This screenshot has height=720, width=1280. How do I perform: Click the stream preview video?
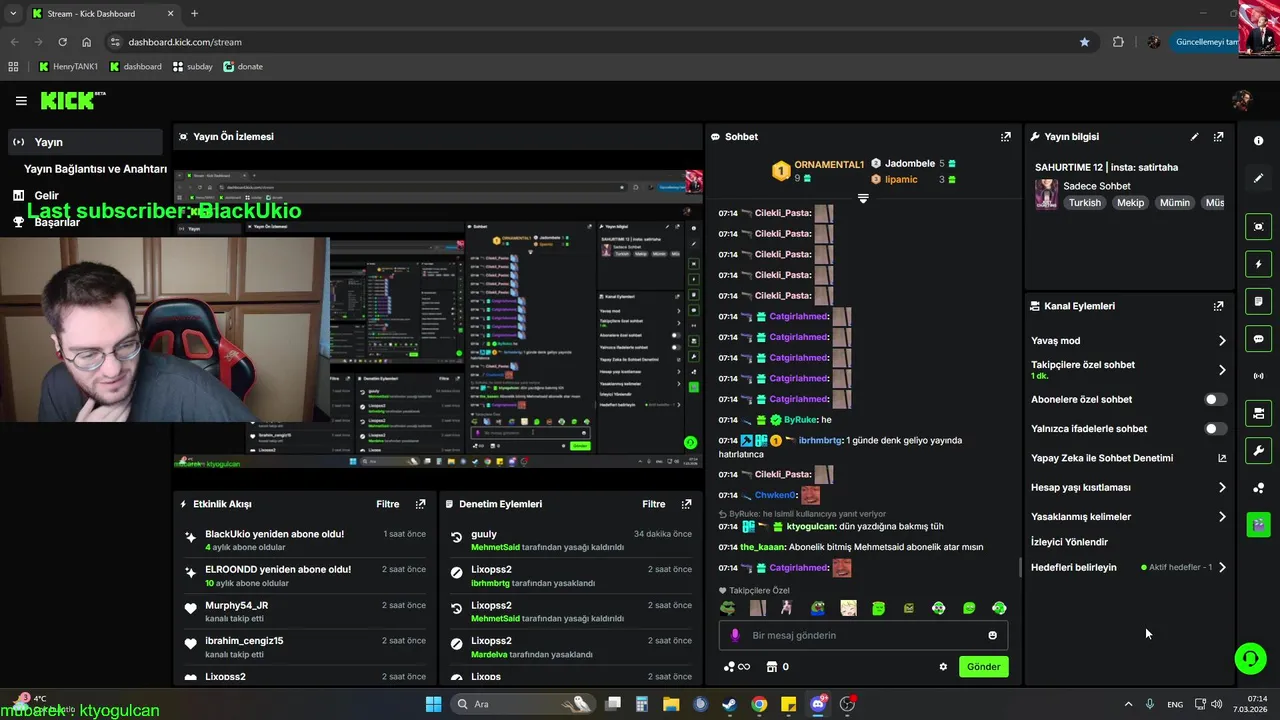click(x=438, y=319)
